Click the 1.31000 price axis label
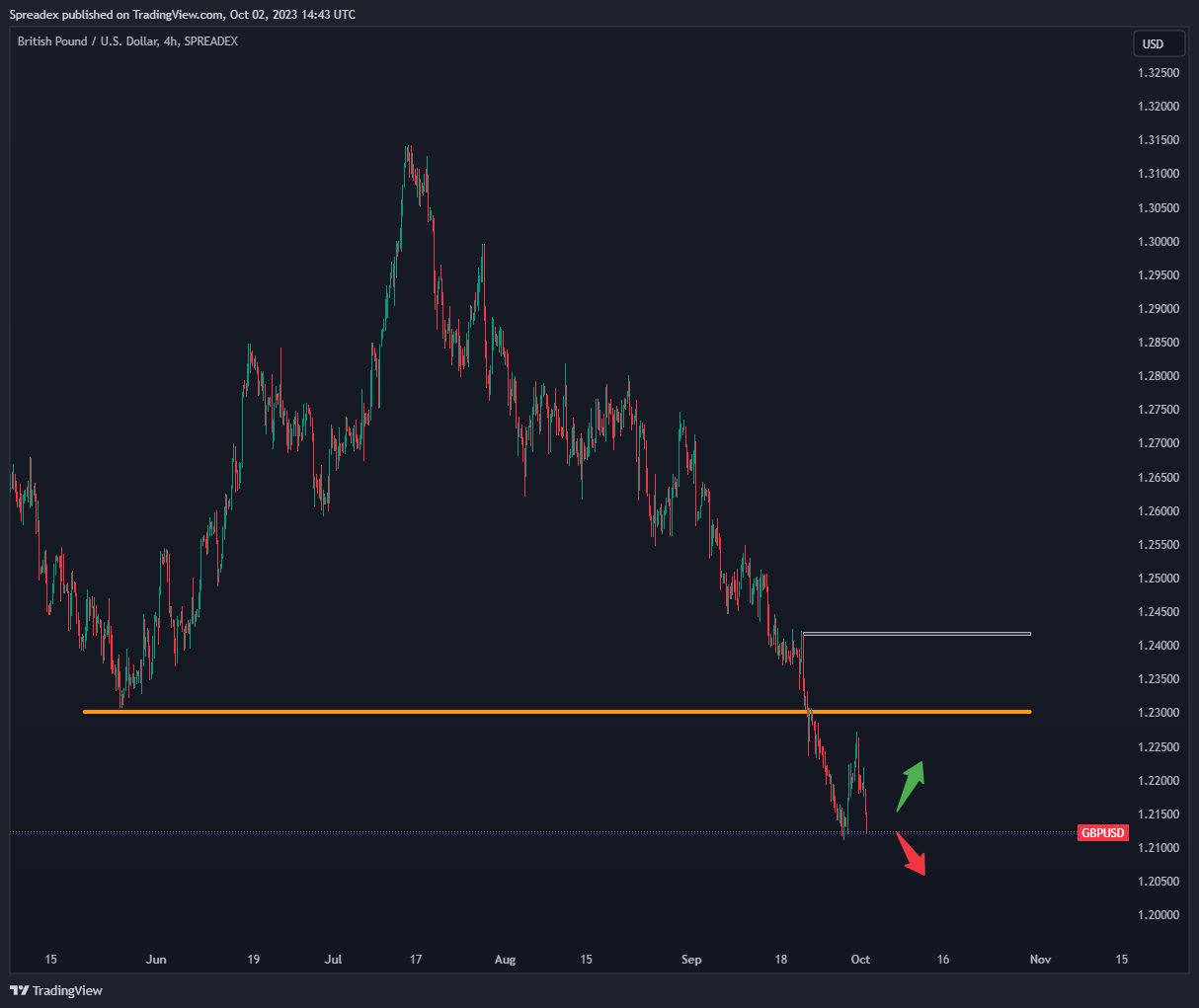Viewport: 1199px width, 1008px height. [1158, 174]
